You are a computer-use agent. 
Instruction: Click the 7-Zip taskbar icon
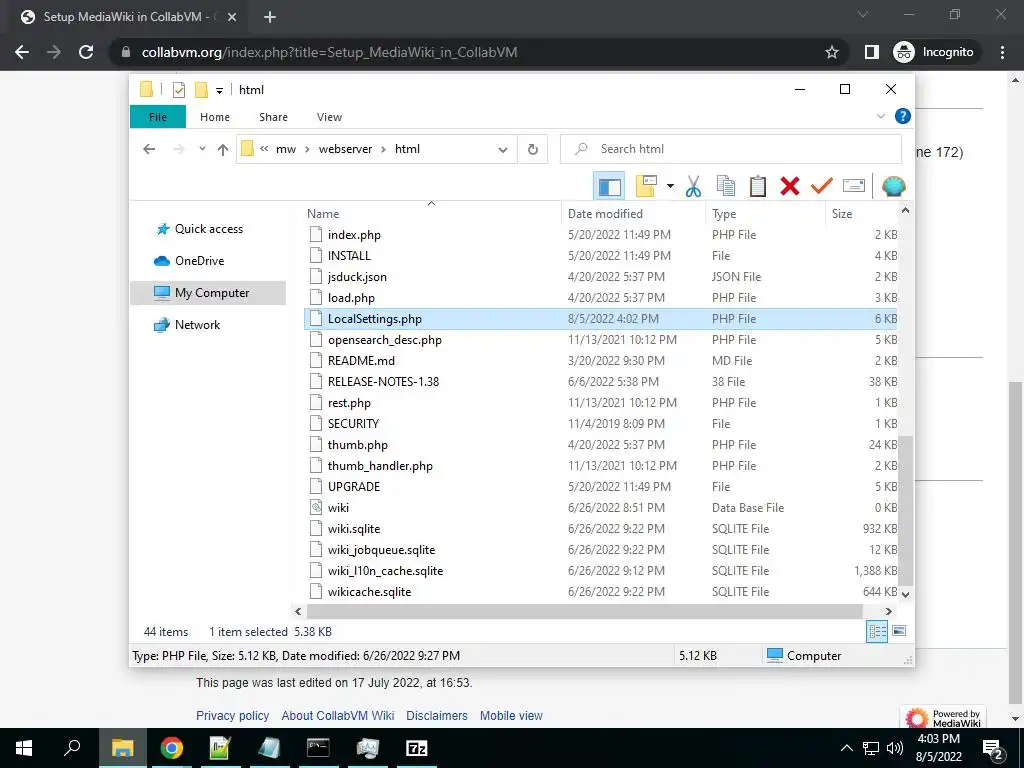coord(417,748)
